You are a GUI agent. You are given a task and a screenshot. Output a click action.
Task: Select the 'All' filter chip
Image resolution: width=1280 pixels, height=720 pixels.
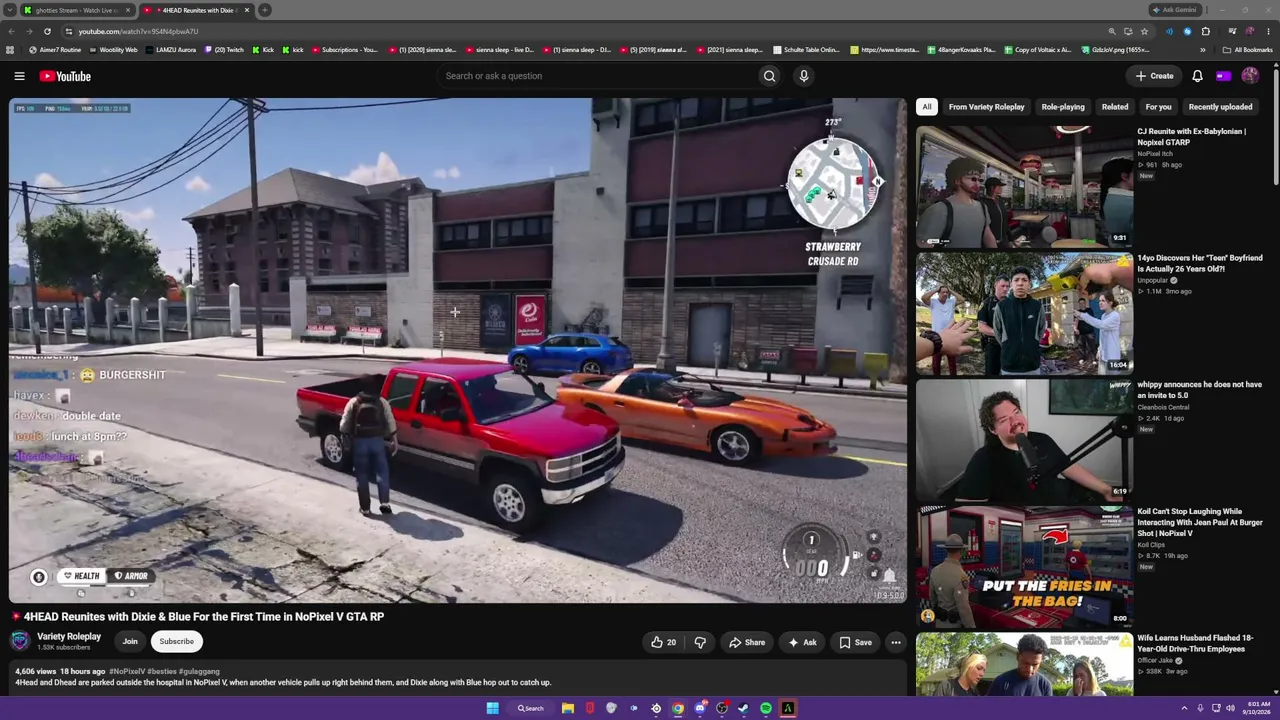[x=927, y=107]
